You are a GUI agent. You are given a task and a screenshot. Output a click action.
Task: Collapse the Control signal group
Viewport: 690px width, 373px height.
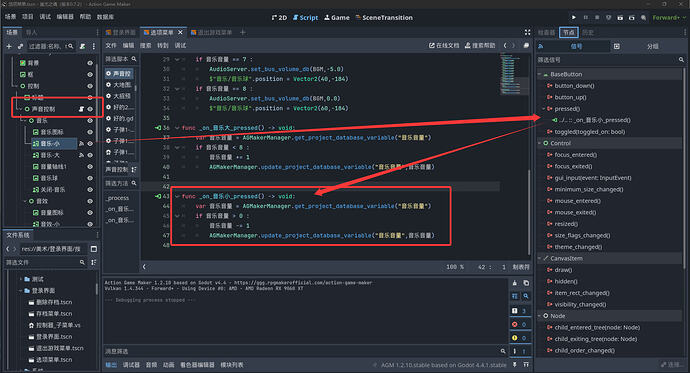click(x=540, y=143)
